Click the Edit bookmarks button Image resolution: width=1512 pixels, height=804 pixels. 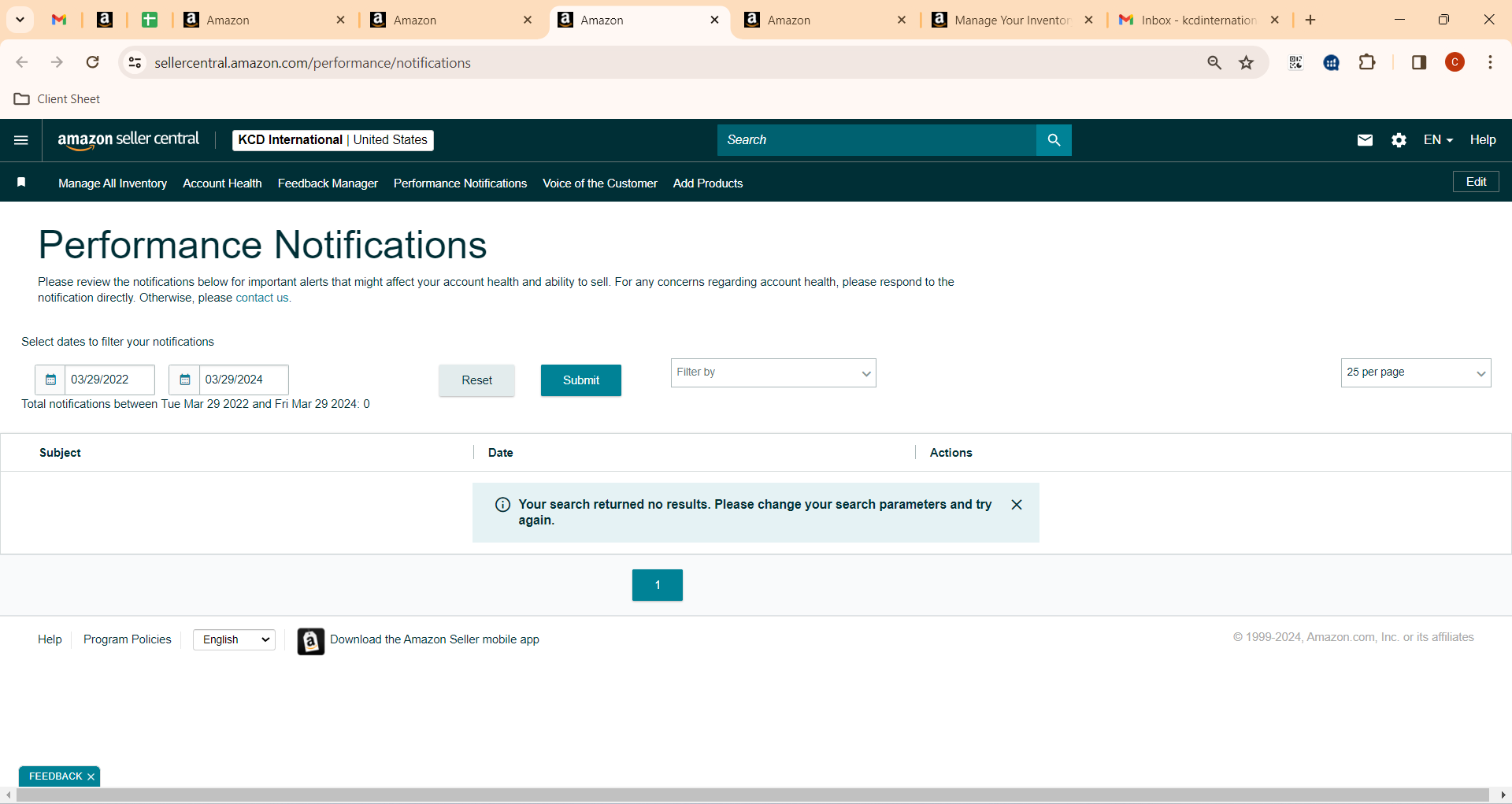(1476, 182)
